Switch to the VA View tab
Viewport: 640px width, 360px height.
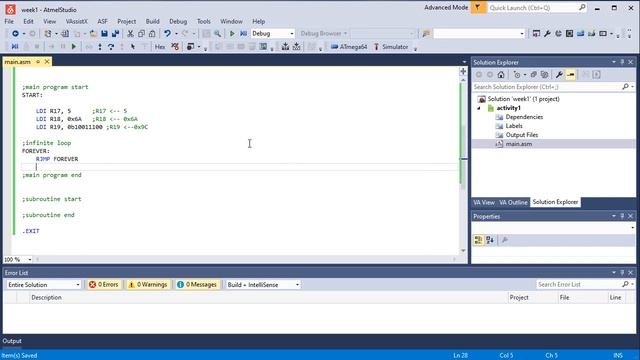click(484, 202)
